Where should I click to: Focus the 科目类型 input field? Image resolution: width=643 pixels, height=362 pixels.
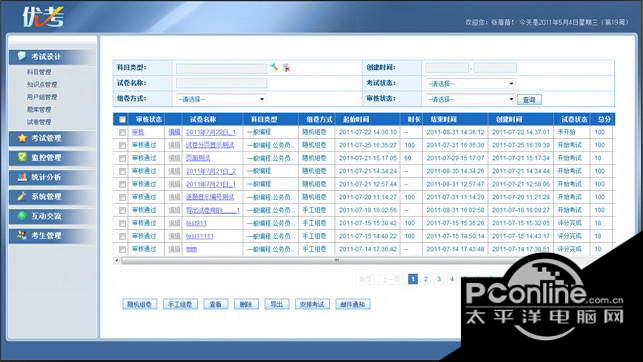[221, 68]
